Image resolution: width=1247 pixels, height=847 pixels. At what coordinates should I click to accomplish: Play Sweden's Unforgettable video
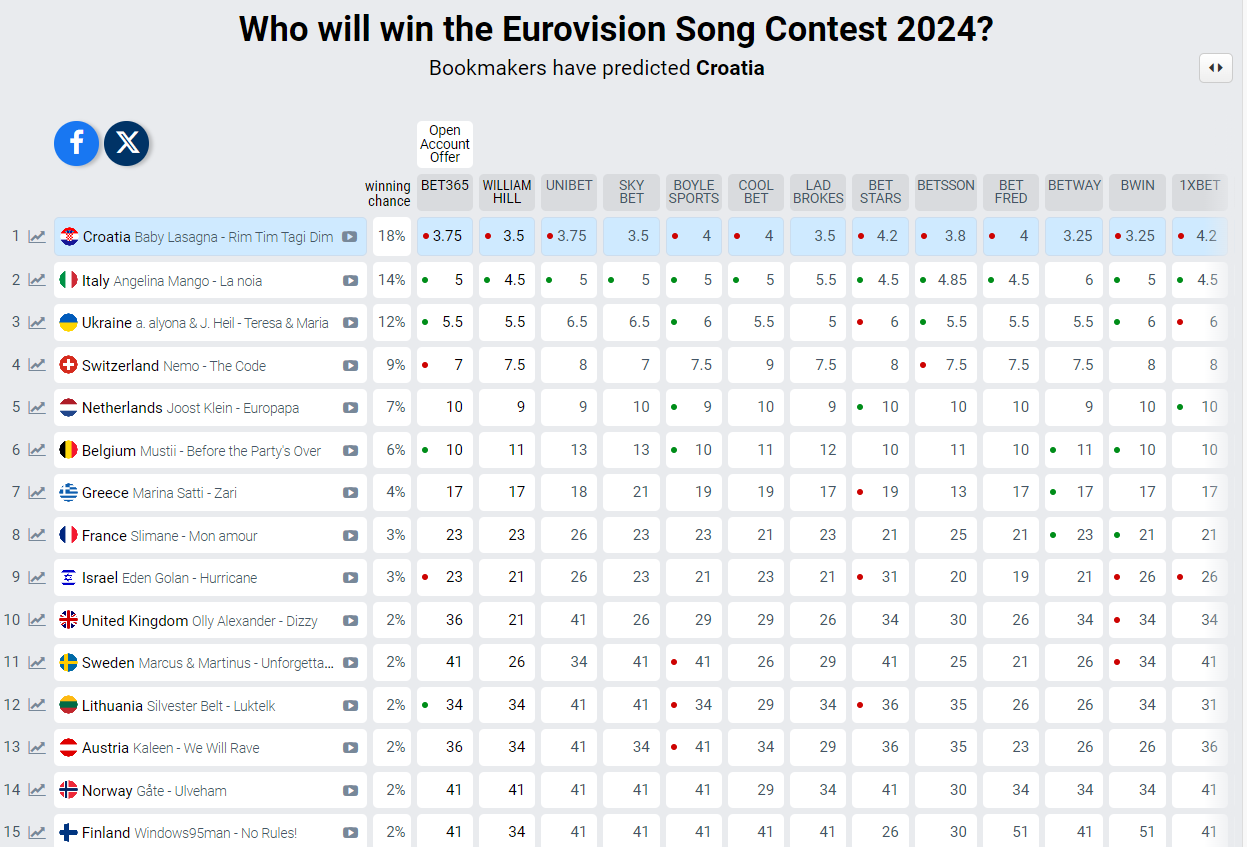(x=350, y=663)
